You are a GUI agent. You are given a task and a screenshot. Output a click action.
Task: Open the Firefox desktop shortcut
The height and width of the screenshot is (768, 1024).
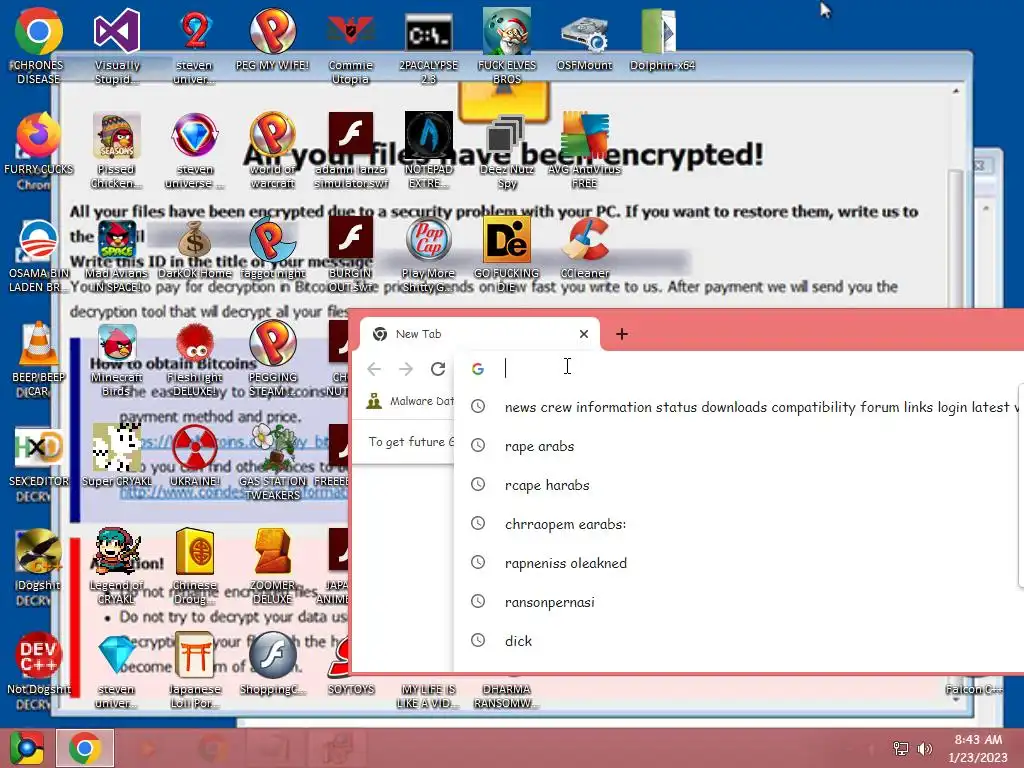click(x=39, y=135)
